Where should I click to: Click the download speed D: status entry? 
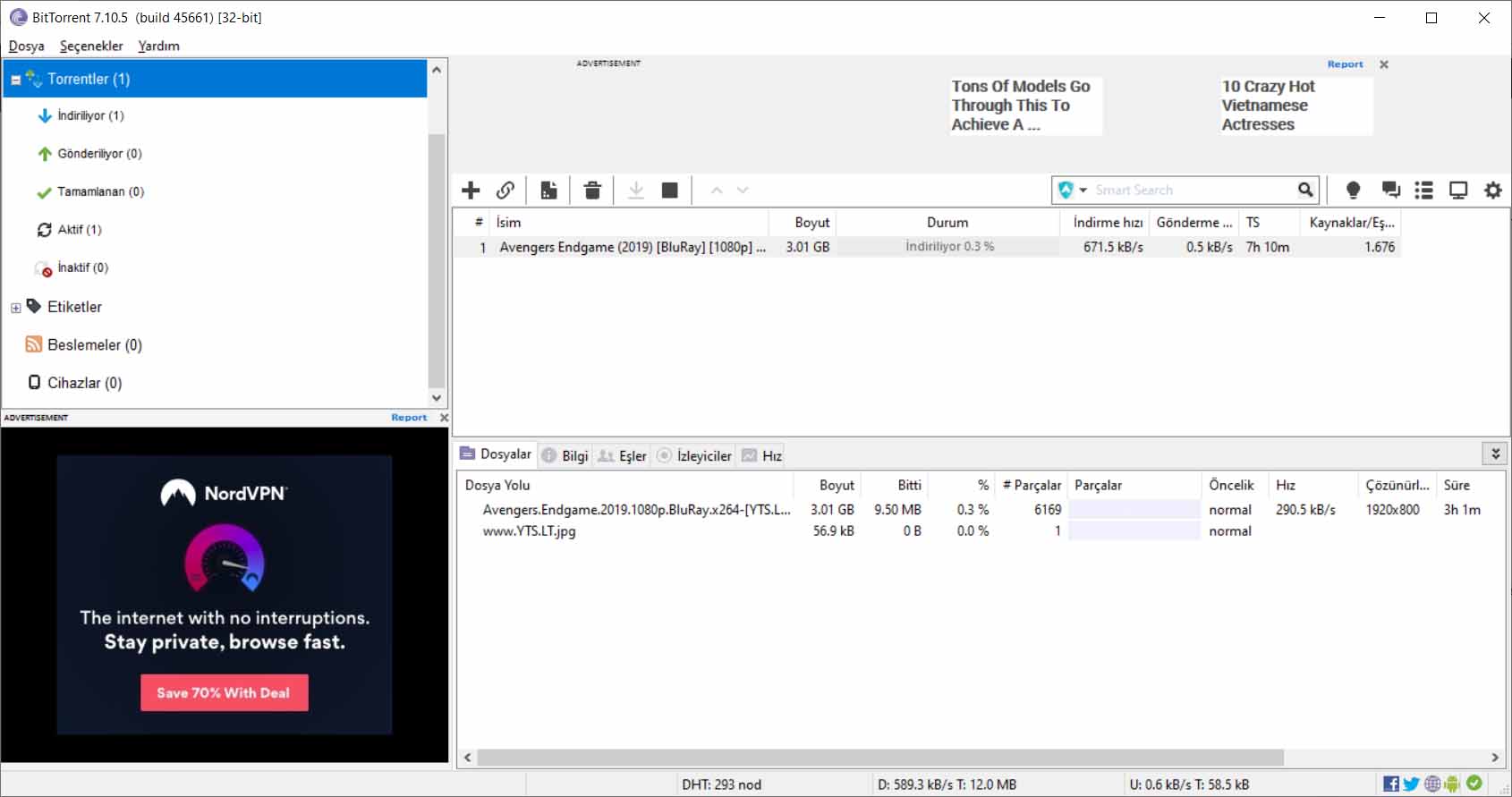(947, 784)
